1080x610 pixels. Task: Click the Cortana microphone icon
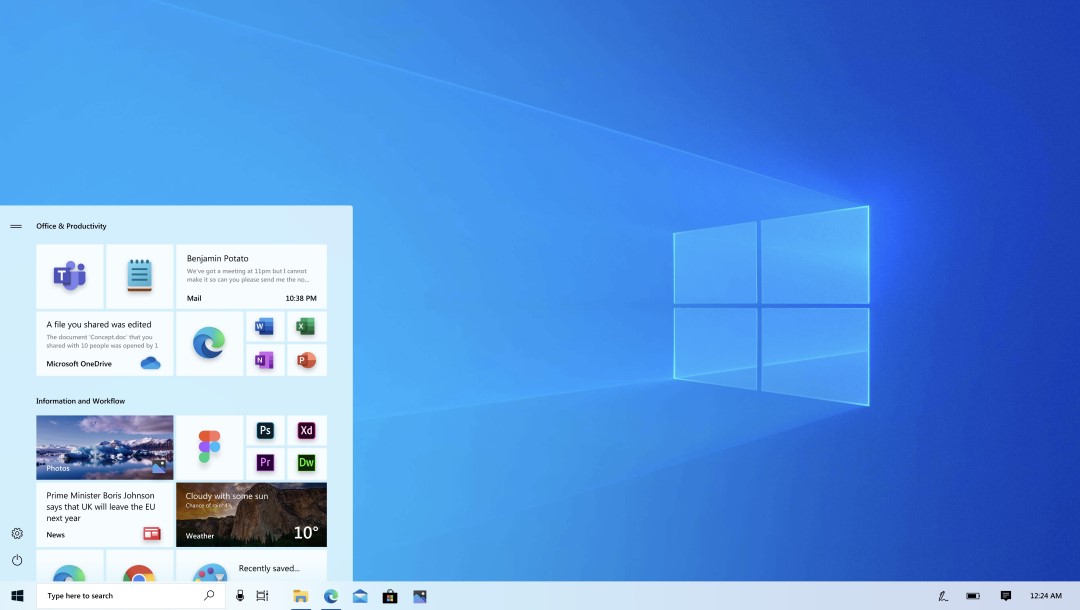[240, 596]
